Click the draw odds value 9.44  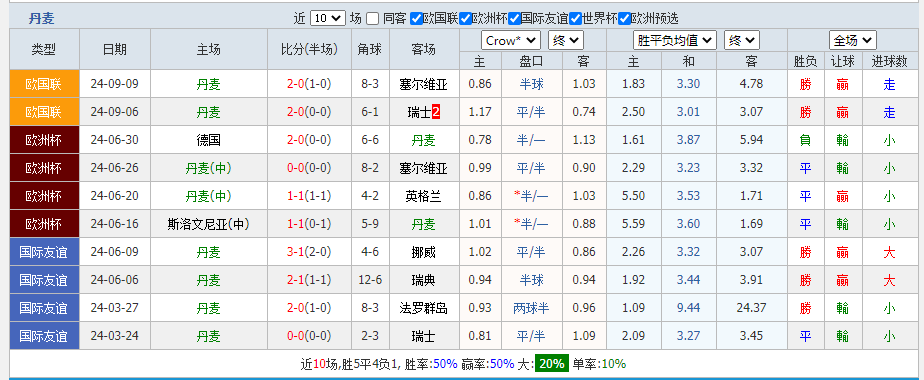(x=688, y=308)
